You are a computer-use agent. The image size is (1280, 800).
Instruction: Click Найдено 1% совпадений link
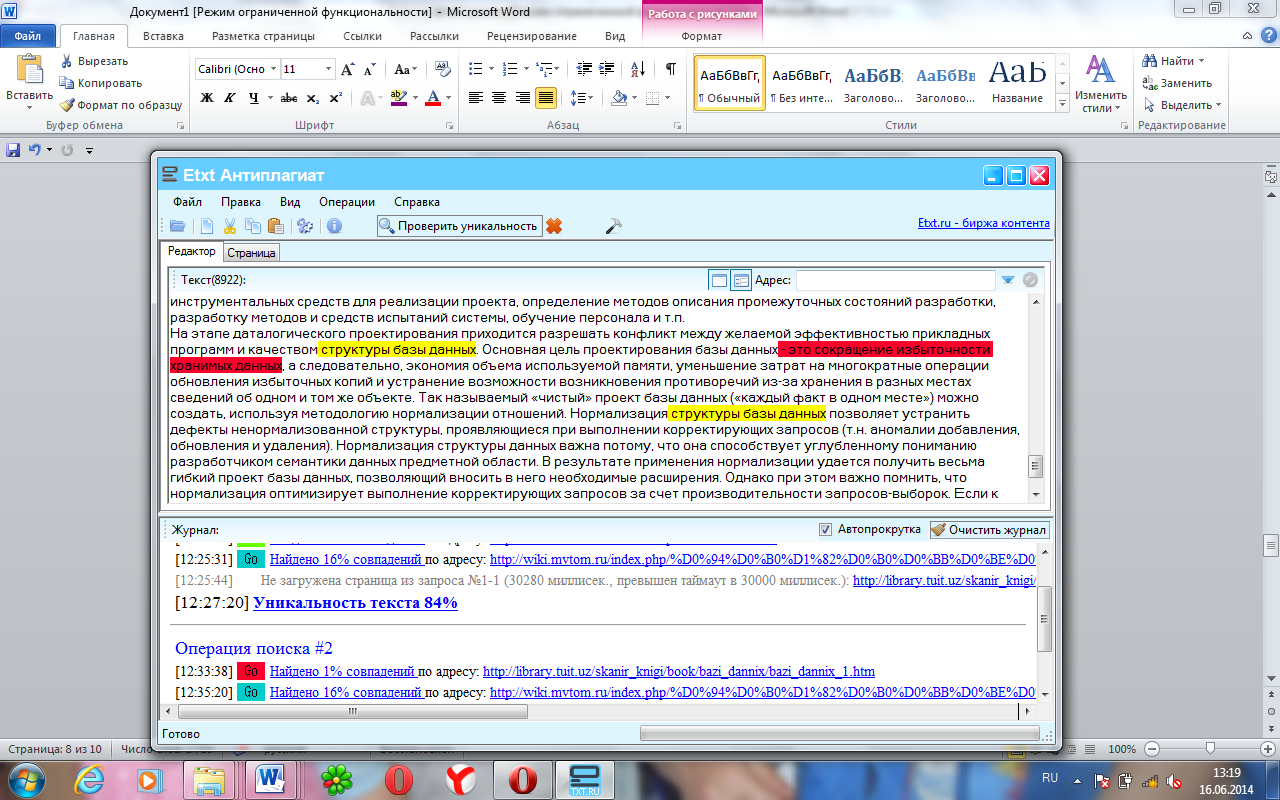click(x=342, y=671)
